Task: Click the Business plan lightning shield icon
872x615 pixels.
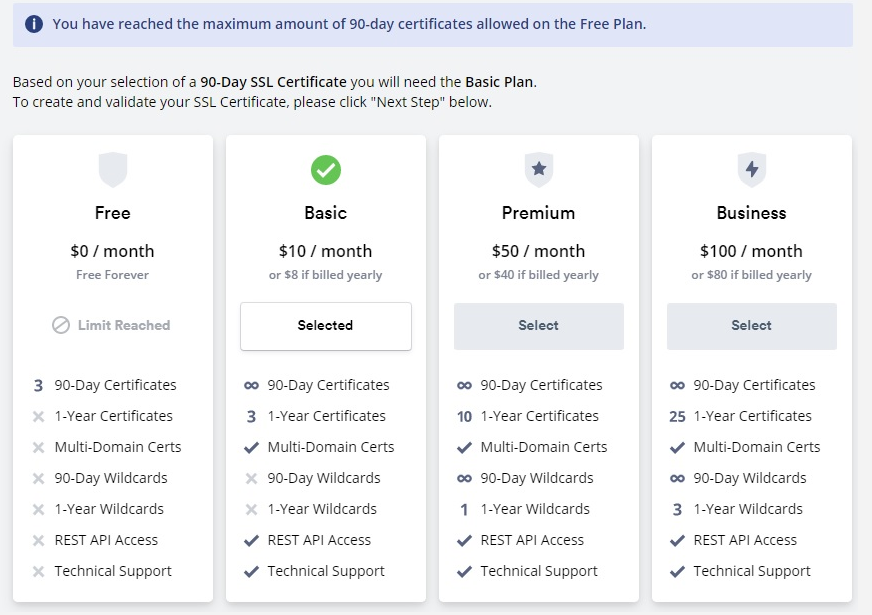Action: (x=751, y=169)
